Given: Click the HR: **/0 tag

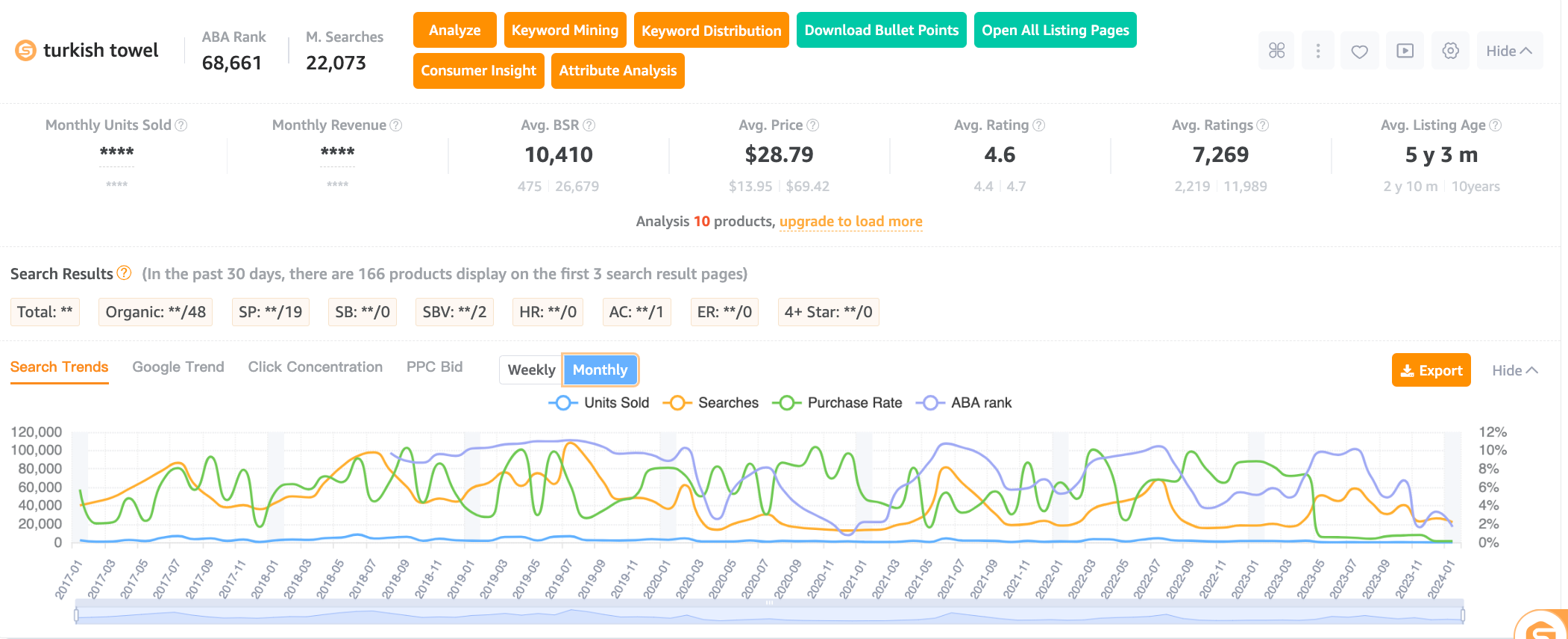Looking at the screenshot, I should coord(548,311).
